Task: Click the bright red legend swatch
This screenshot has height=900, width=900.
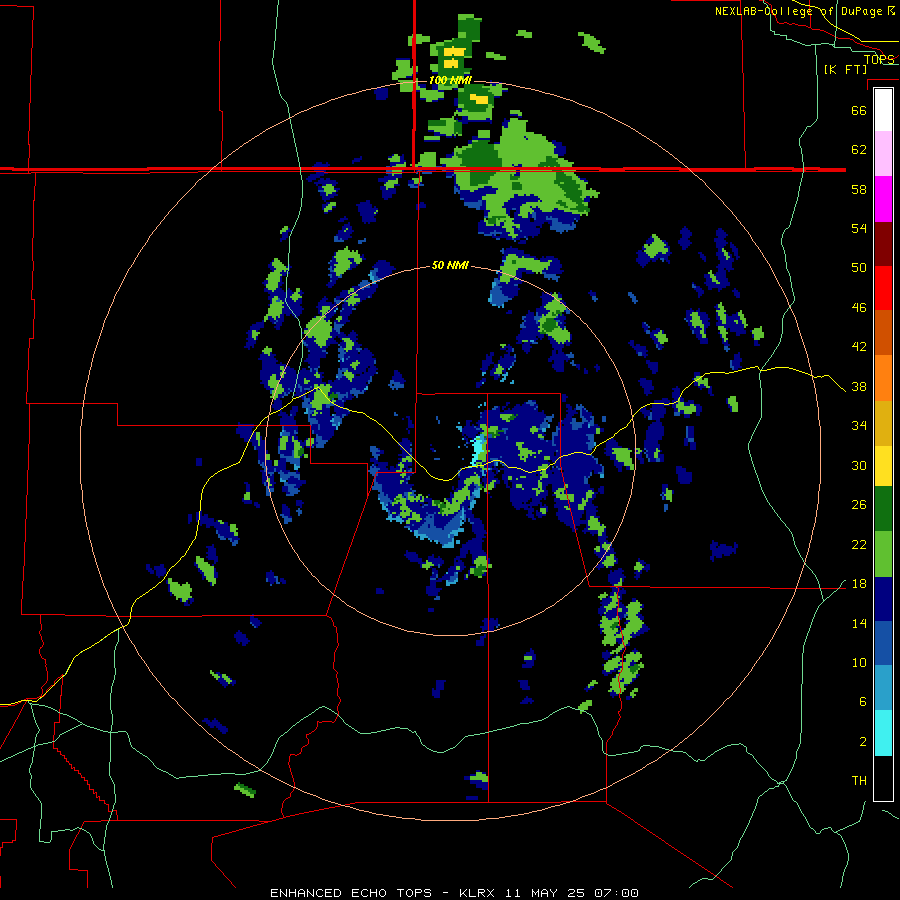Action: (x=883, y=288)
